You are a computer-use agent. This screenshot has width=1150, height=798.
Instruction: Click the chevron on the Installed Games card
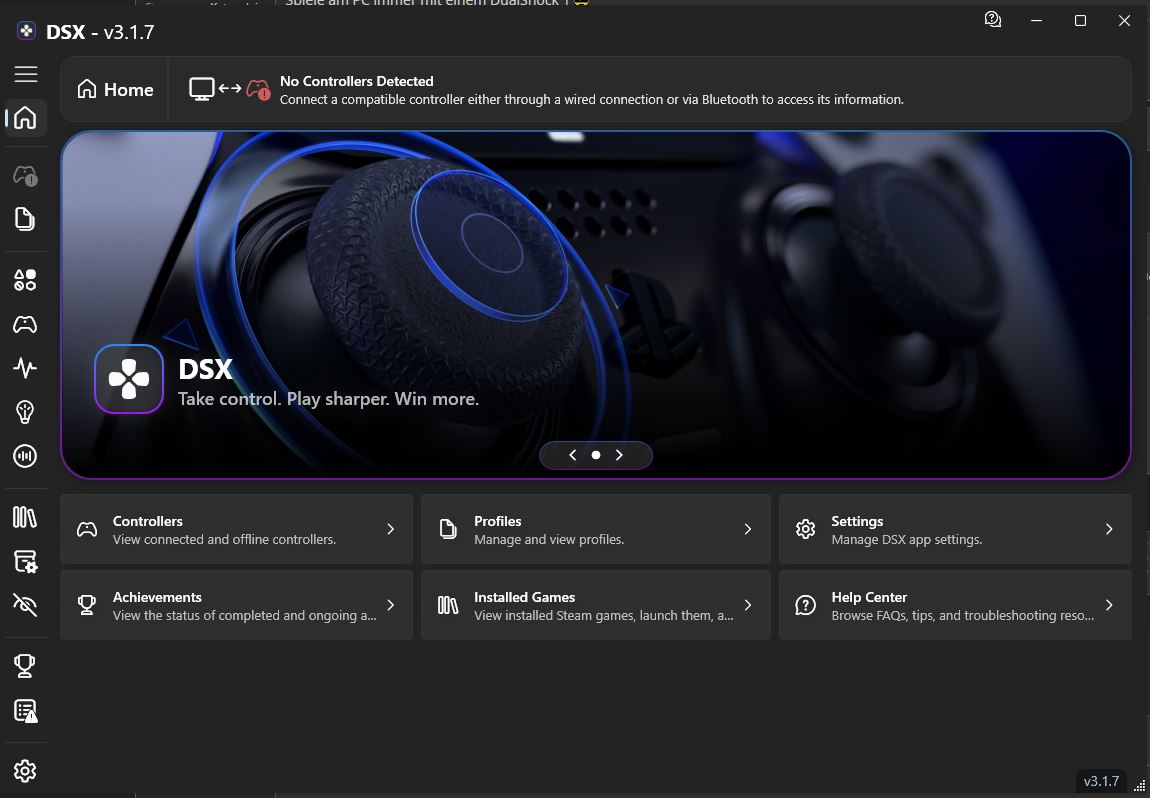point(748,605)
